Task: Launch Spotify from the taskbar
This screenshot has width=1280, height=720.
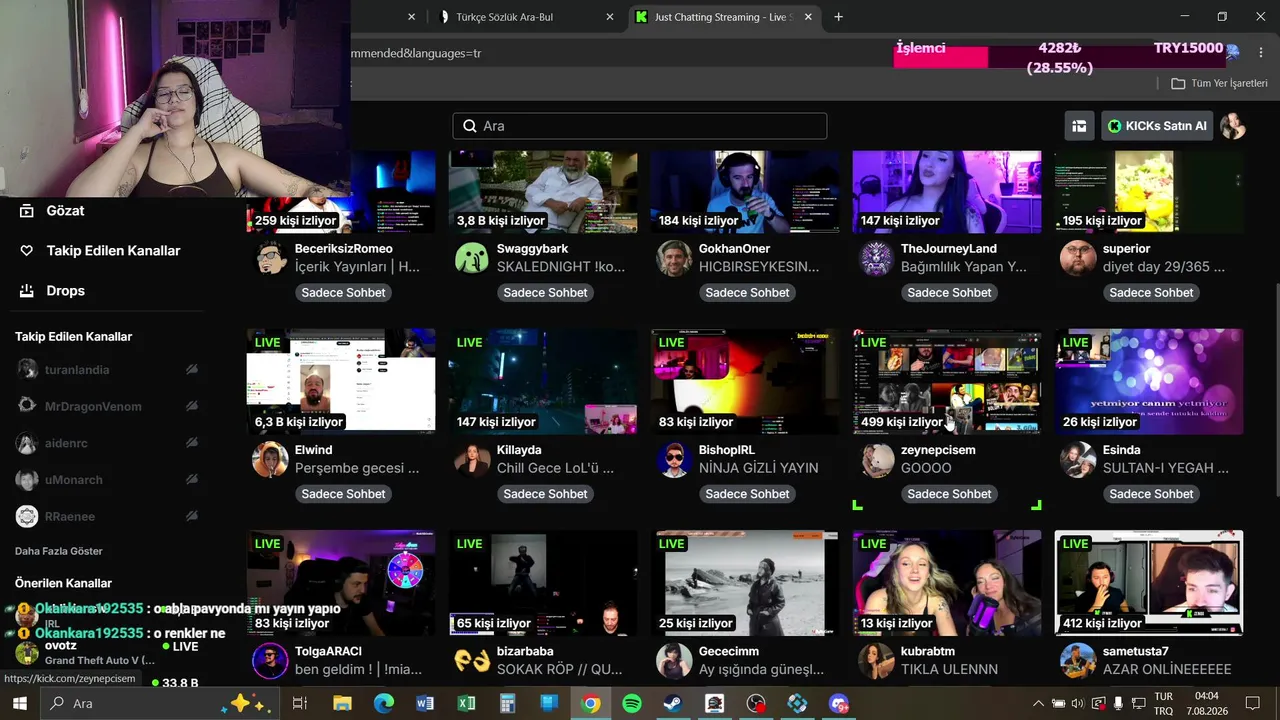Action: pyautogui.click(x=632, y=704)
